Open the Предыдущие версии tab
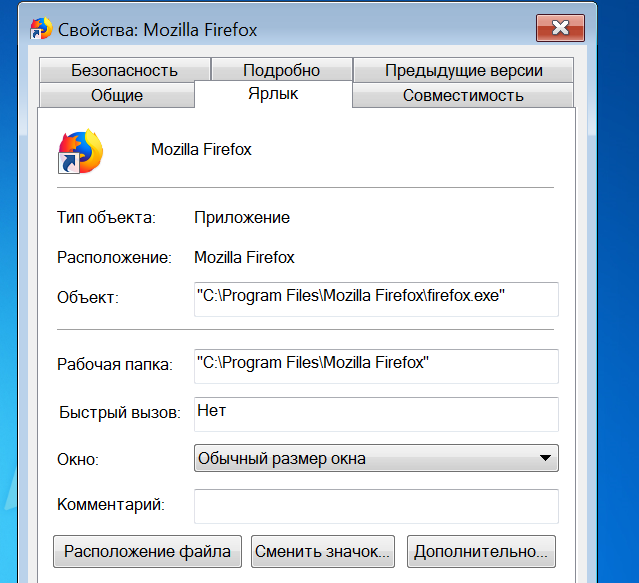Image resolution: width=639 pixels, height=583 pixels. coord(463,70)
